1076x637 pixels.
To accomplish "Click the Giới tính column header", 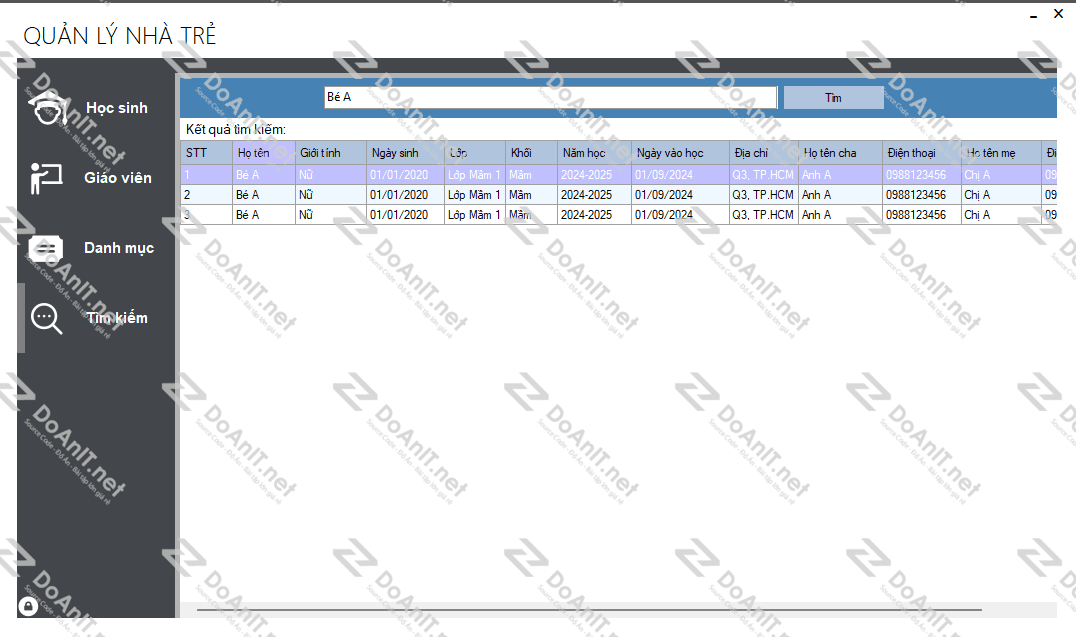I will [x=331, y=153].
